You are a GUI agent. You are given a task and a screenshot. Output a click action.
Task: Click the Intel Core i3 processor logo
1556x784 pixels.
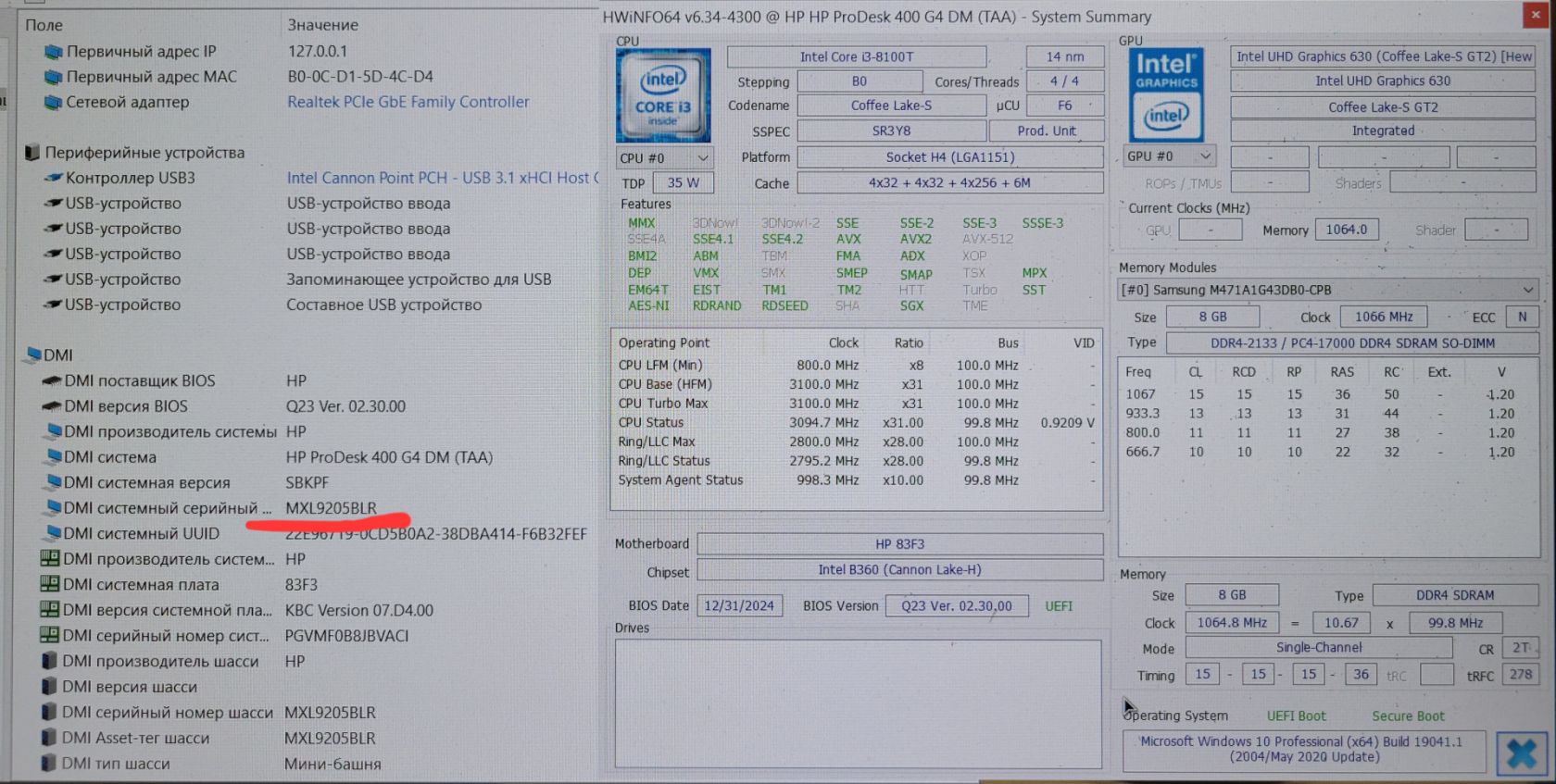click(x=663, y=95)
